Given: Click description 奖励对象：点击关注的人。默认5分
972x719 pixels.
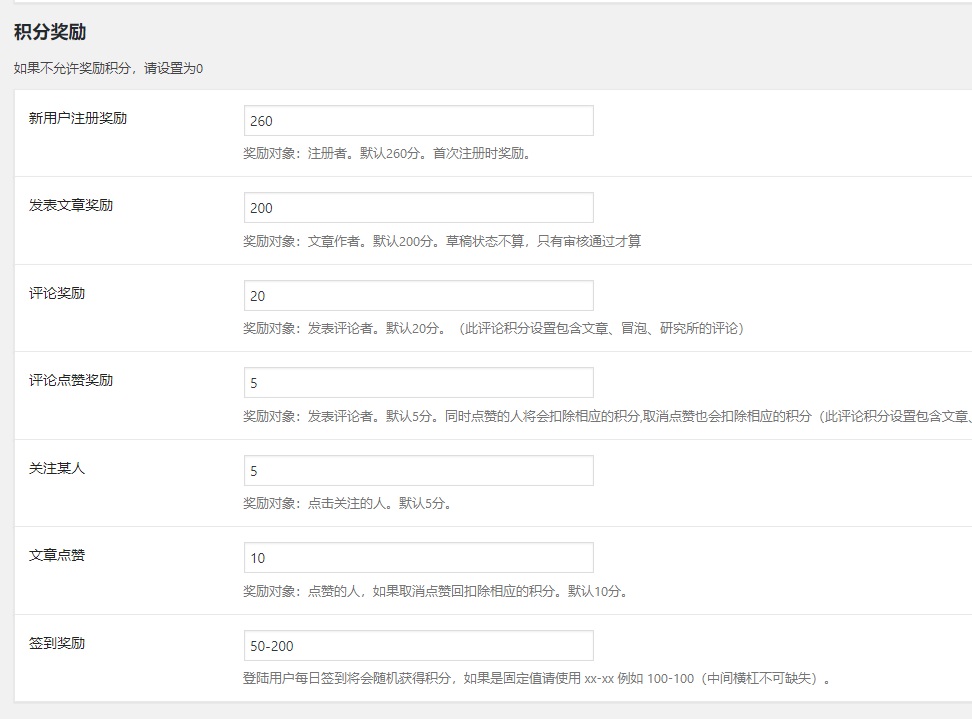Looking at the screenshot, I should (348, 503).
